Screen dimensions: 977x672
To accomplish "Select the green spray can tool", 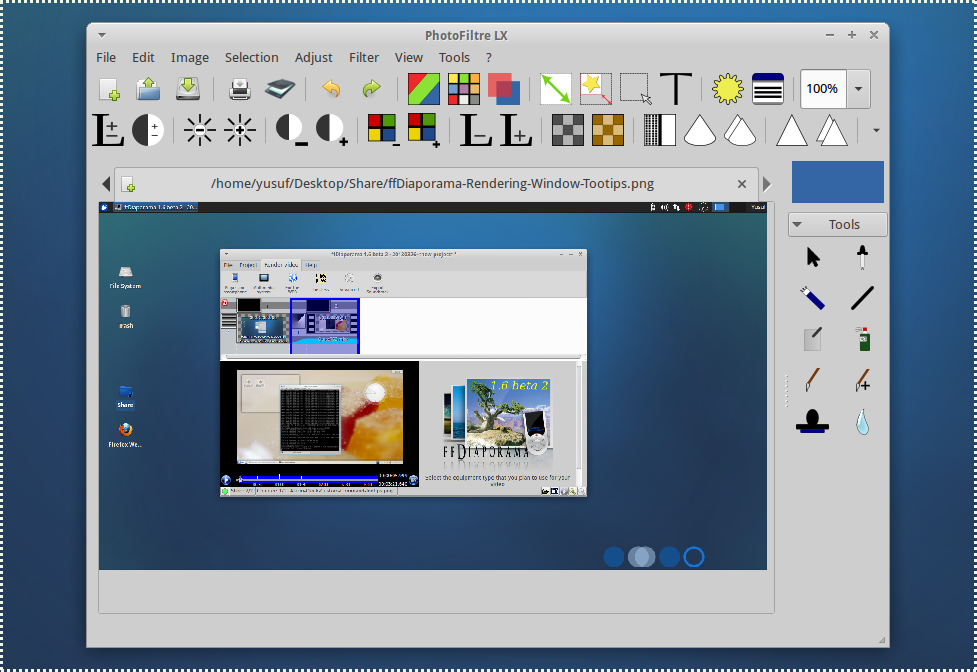I will pos(862,339).
